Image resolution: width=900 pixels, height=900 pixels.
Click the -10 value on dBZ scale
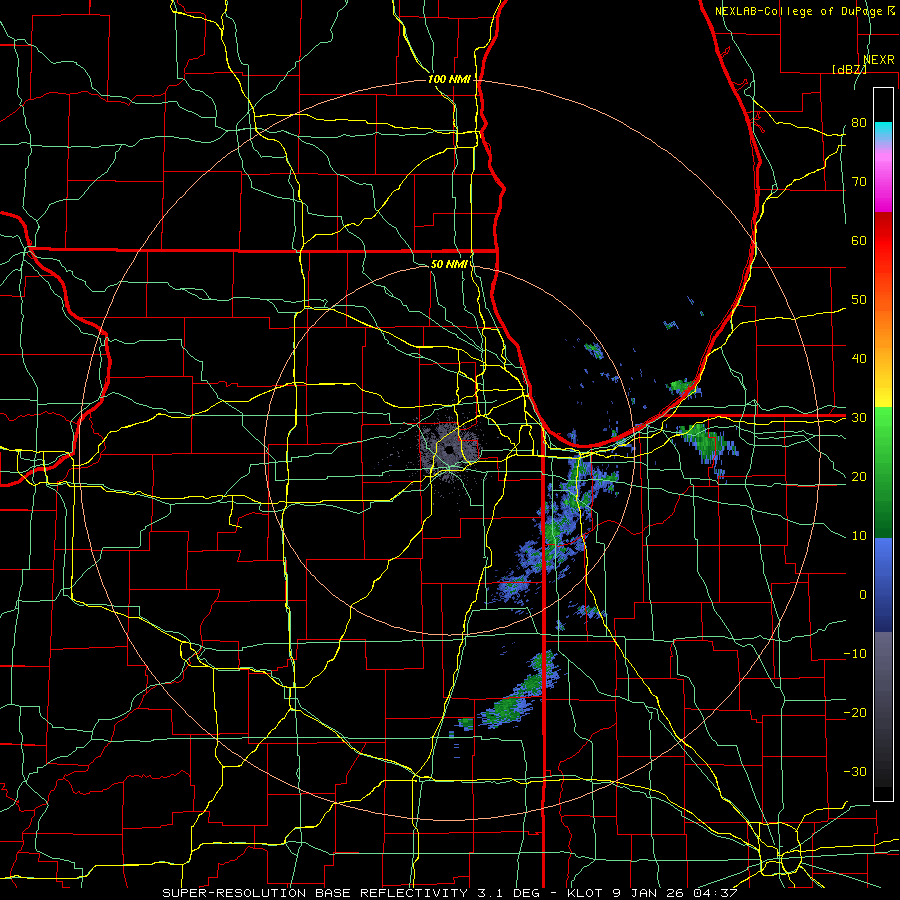click(x=855, y=654)
